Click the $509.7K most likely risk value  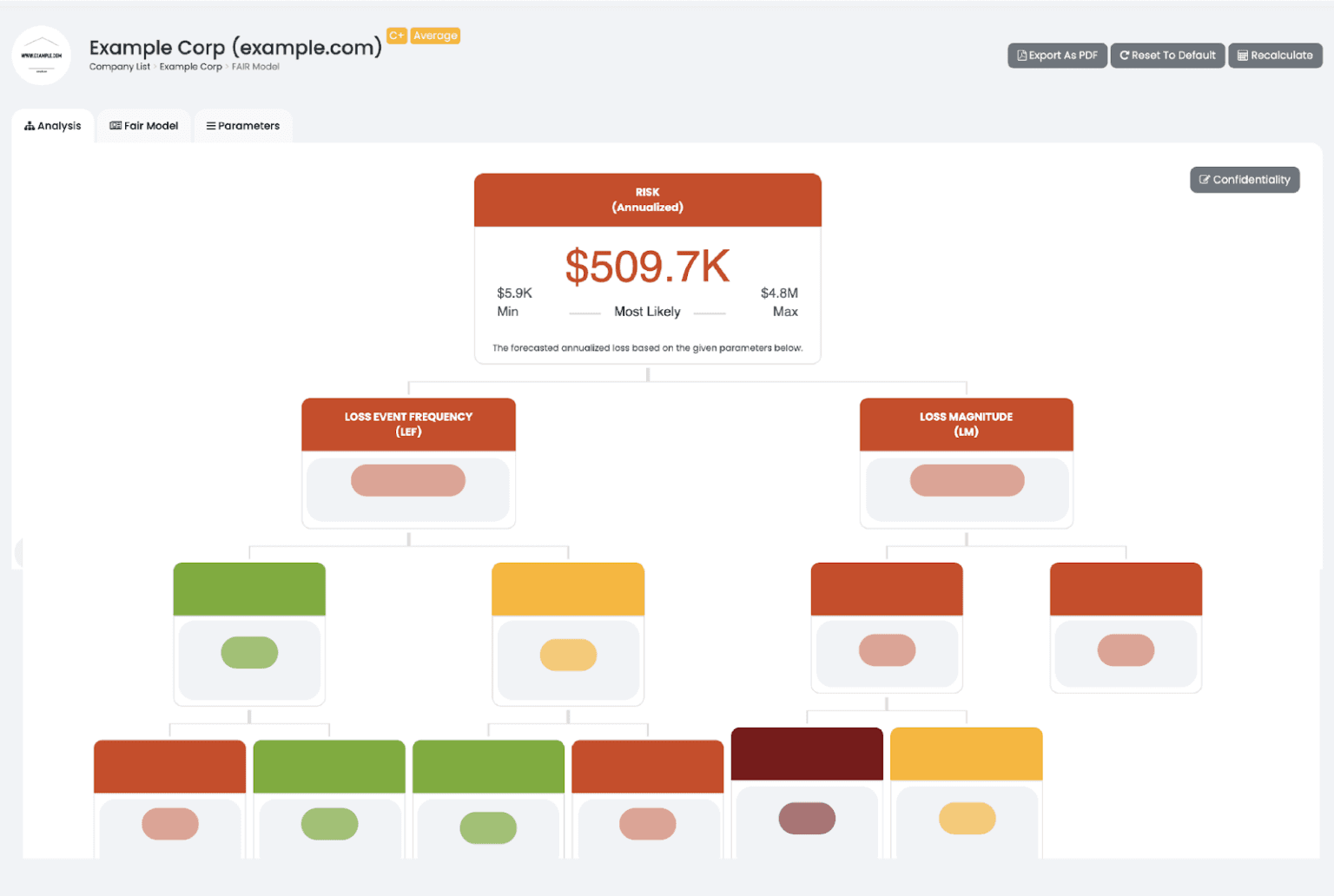pyautogui.click(x=647, y=267)
